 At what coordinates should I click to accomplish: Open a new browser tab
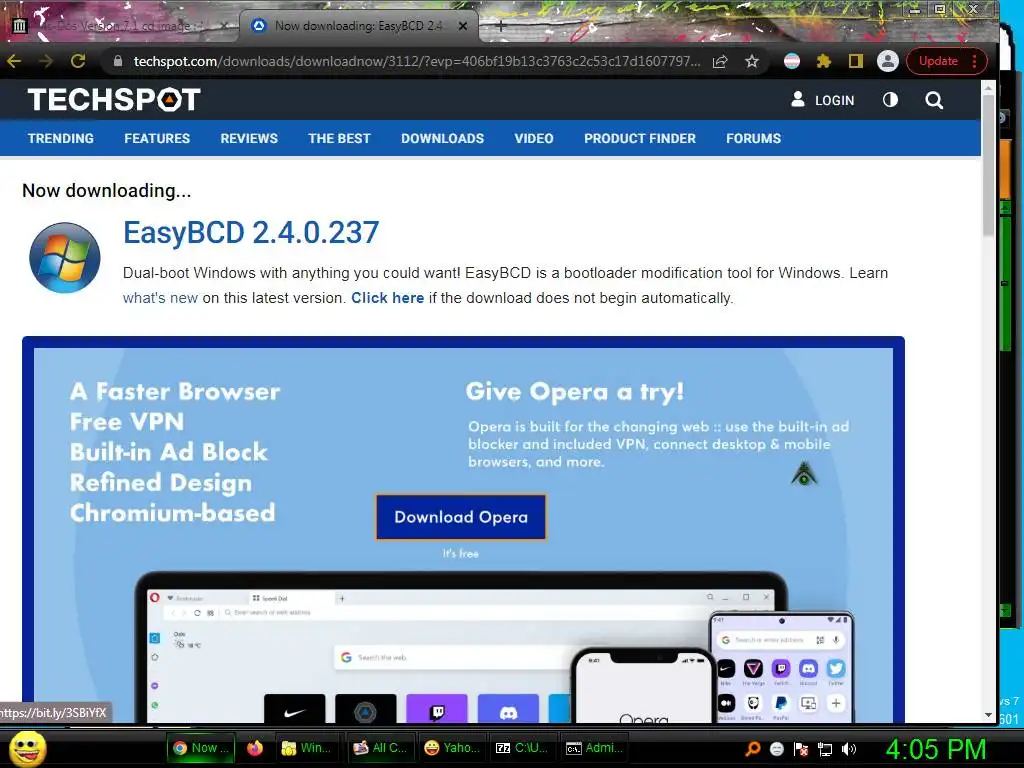tap(500, 26)
